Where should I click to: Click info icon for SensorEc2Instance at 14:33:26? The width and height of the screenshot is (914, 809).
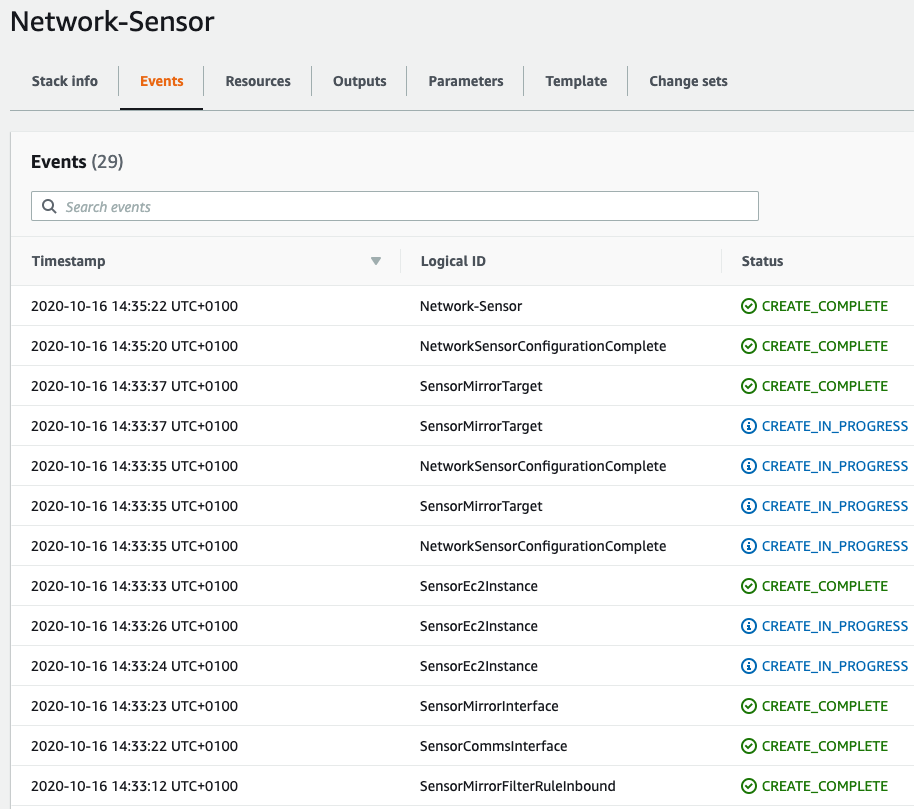tap(749, 626)
